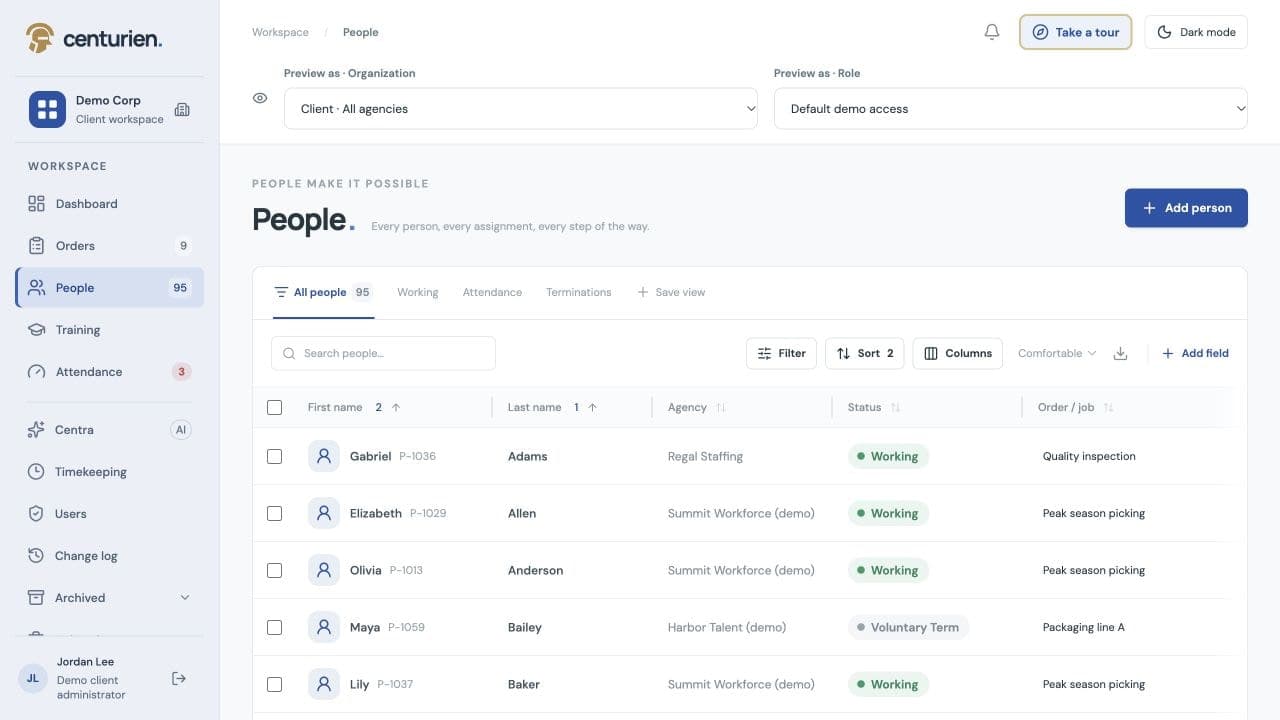Click Maya Bailey's avatar icon
Screen dimensions: 1280x720
[324, 627]
